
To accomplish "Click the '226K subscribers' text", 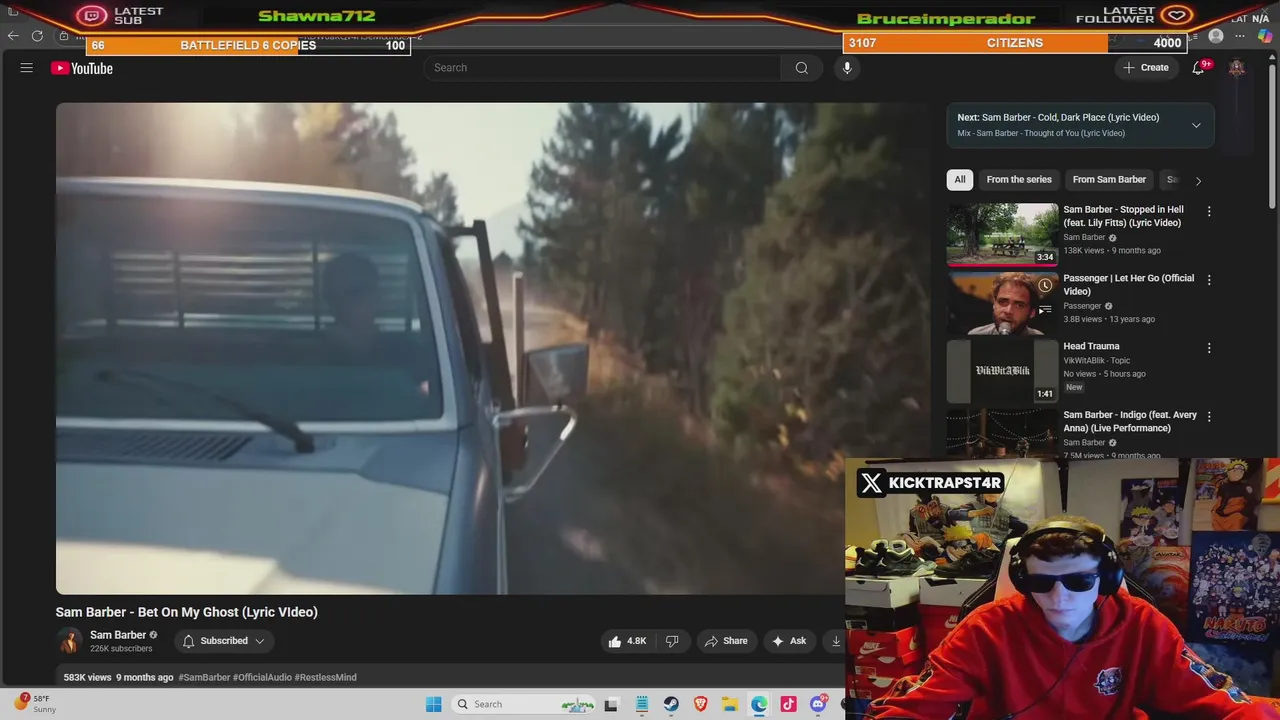I will coord(121,649).
